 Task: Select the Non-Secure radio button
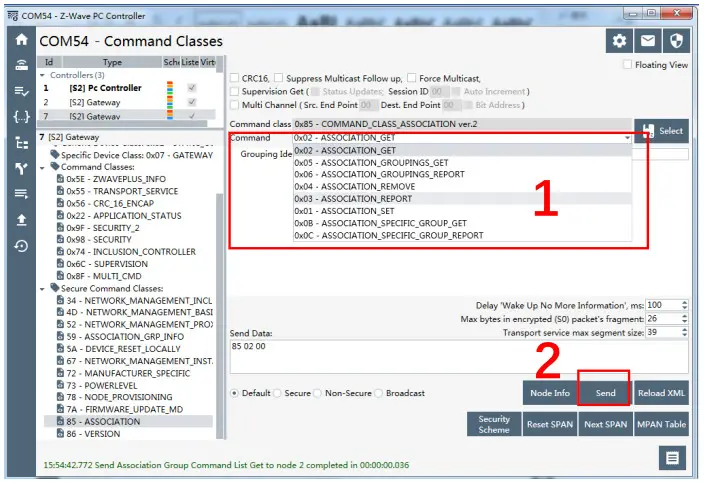coord(317,393)
